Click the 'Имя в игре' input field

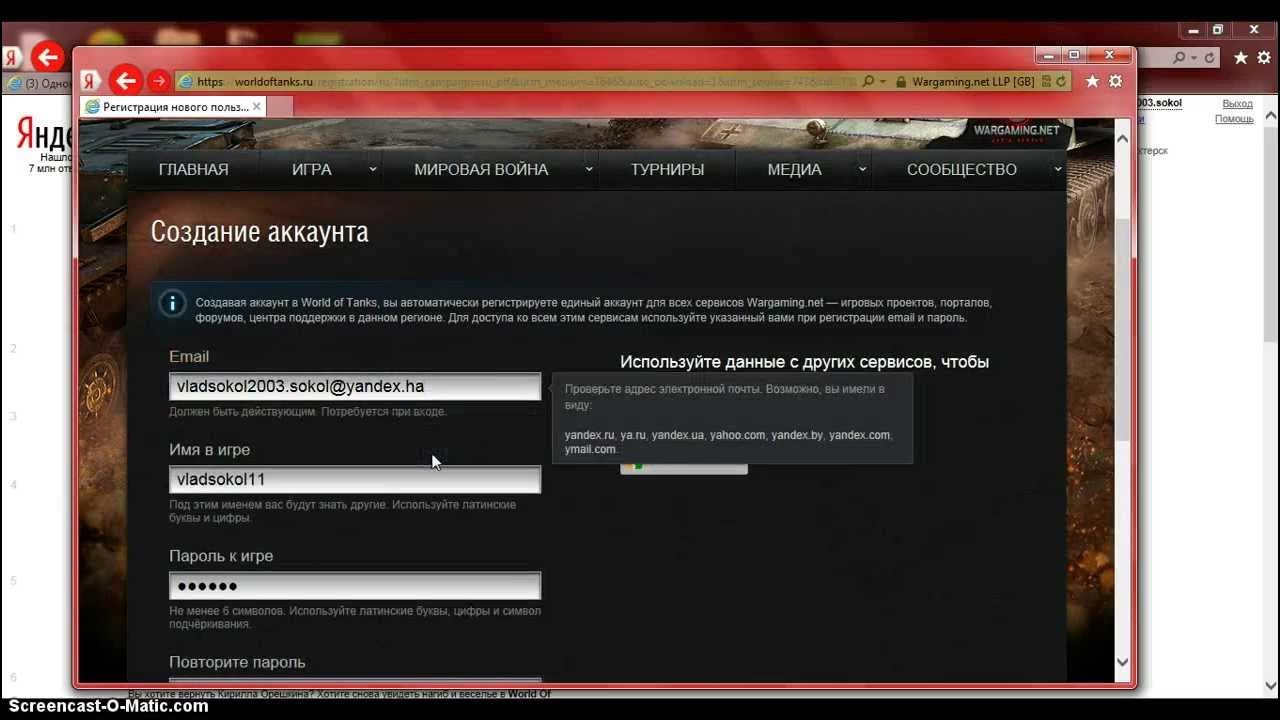click(355, 479)
